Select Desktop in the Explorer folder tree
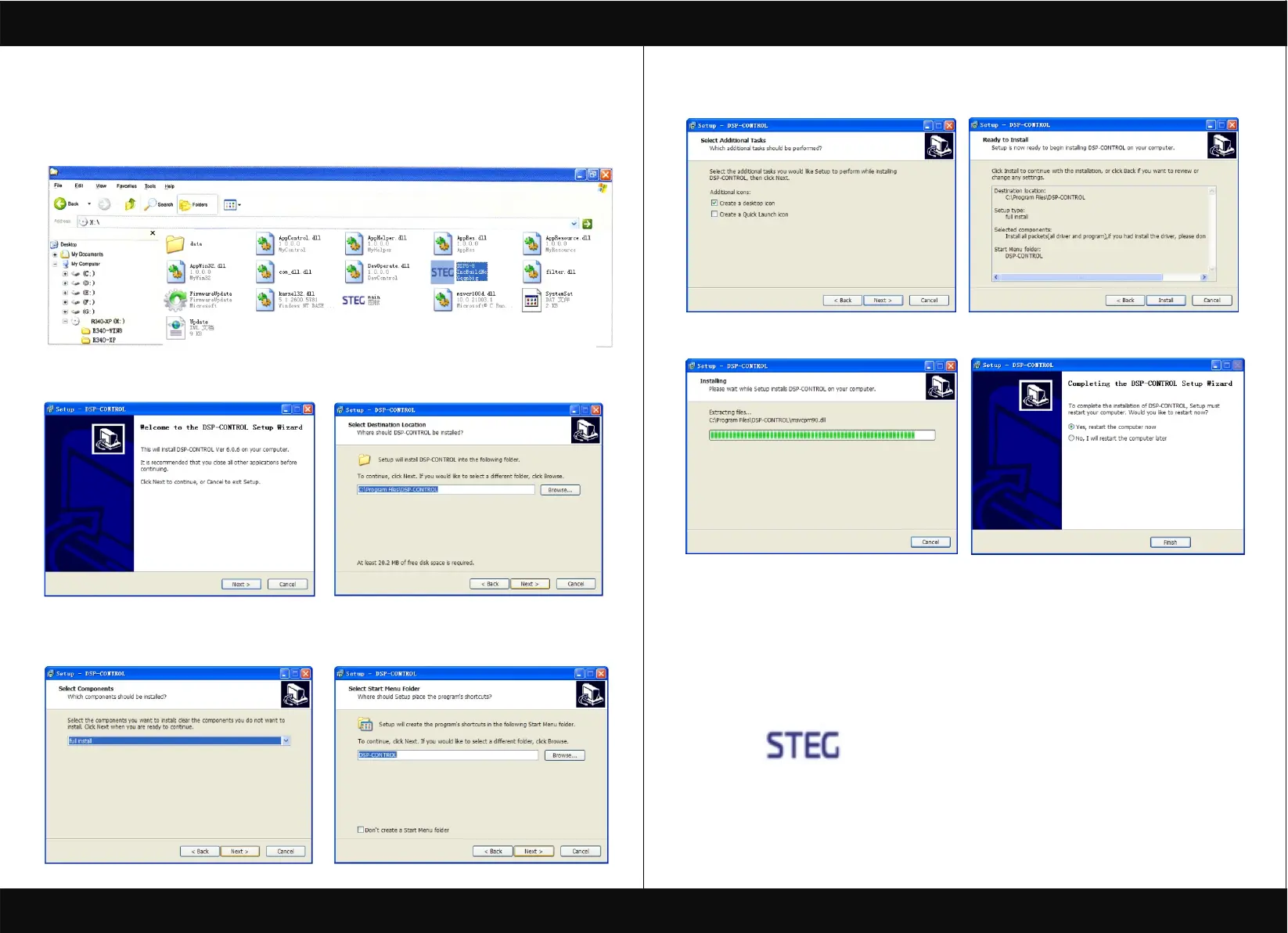 [63, 244]
